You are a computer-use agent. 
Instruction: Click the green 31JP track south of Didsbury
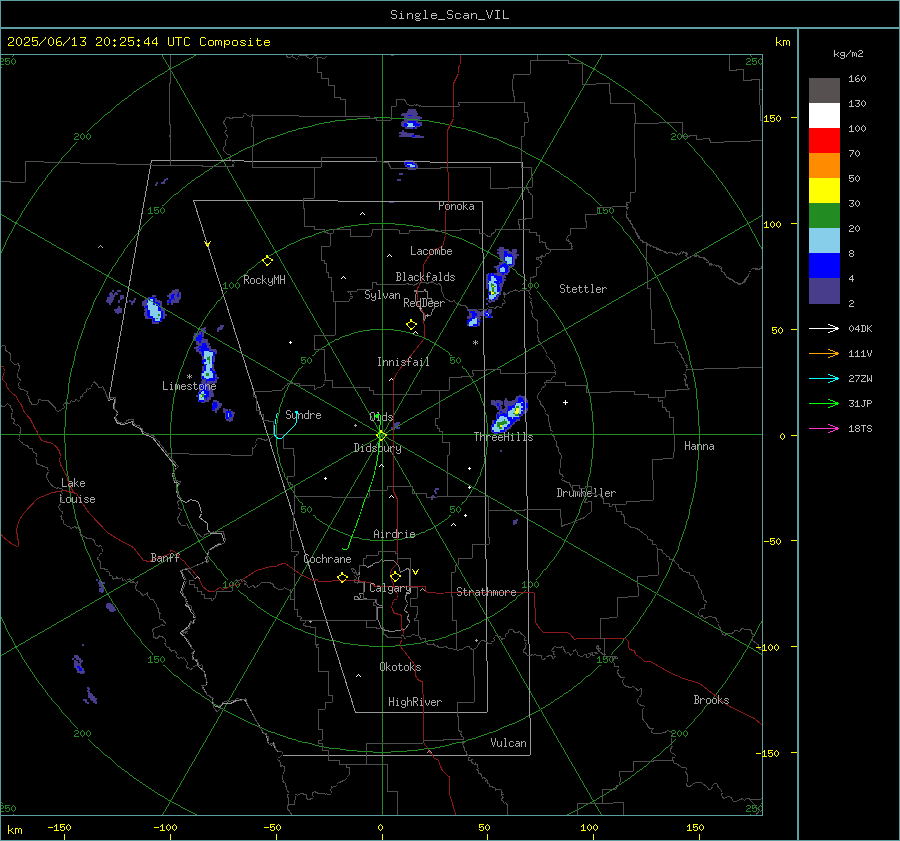362,494
